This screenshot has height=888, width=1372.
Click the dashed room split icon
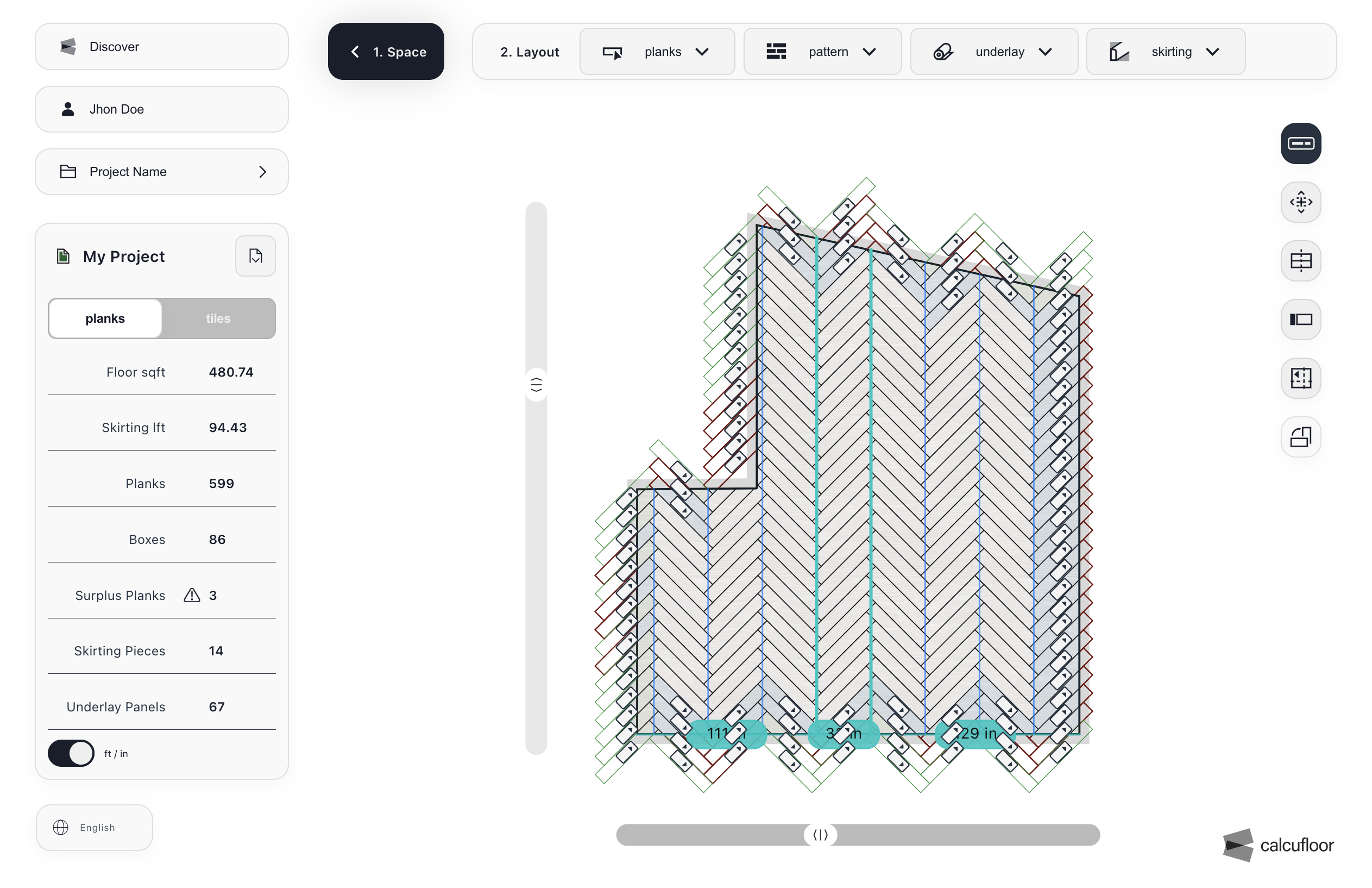pos(1300,378)
